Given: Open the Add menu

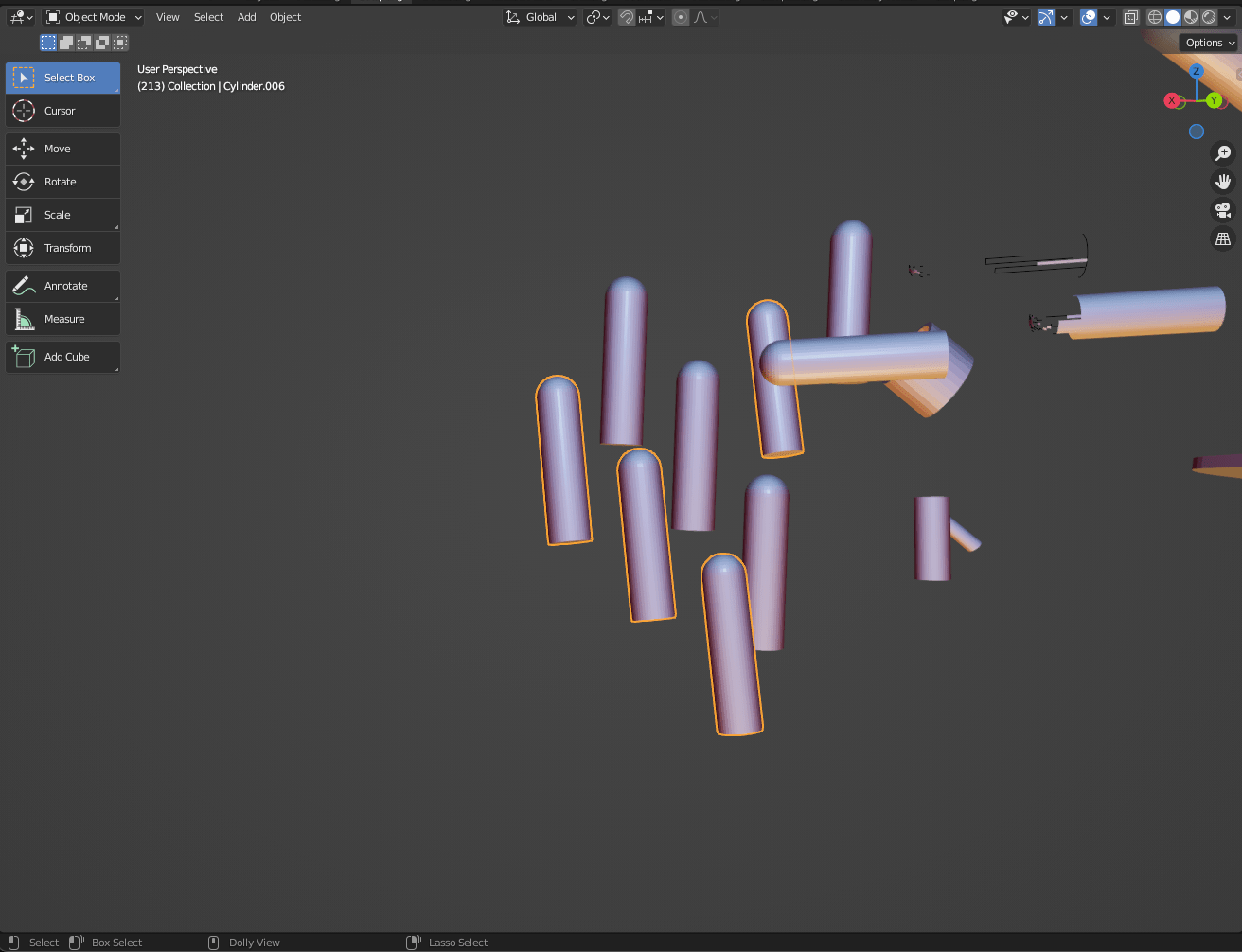Looking at the screenshot, I should click(246, 16).
